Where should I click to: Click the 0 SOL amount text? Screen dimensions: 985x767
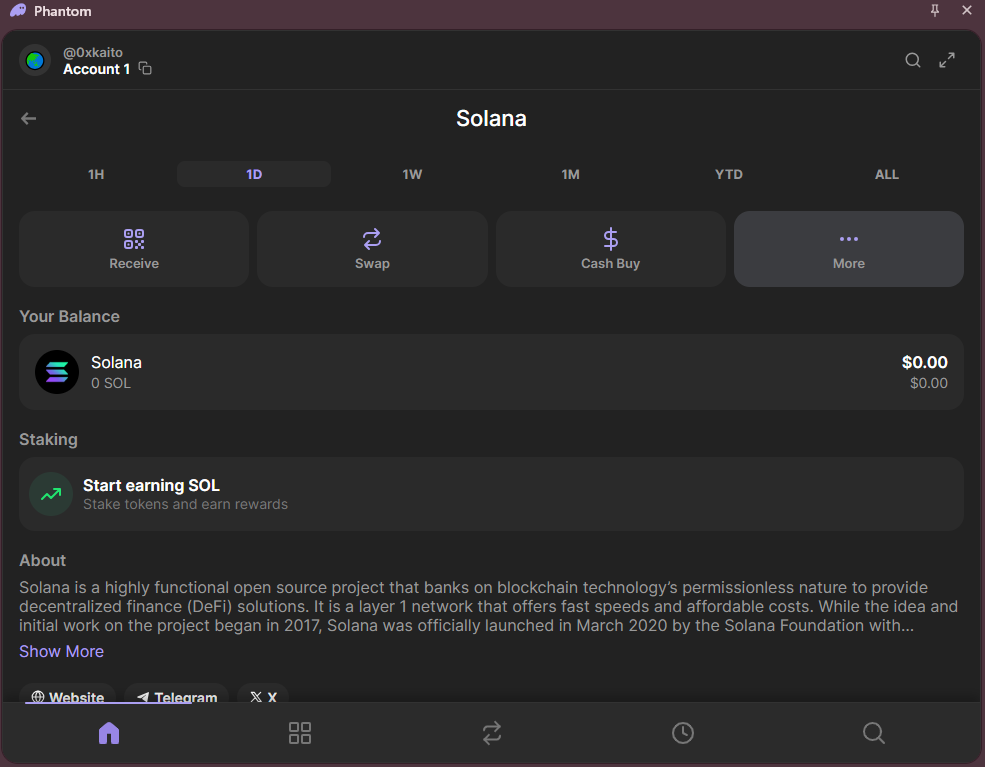click(x=111, y=383)
